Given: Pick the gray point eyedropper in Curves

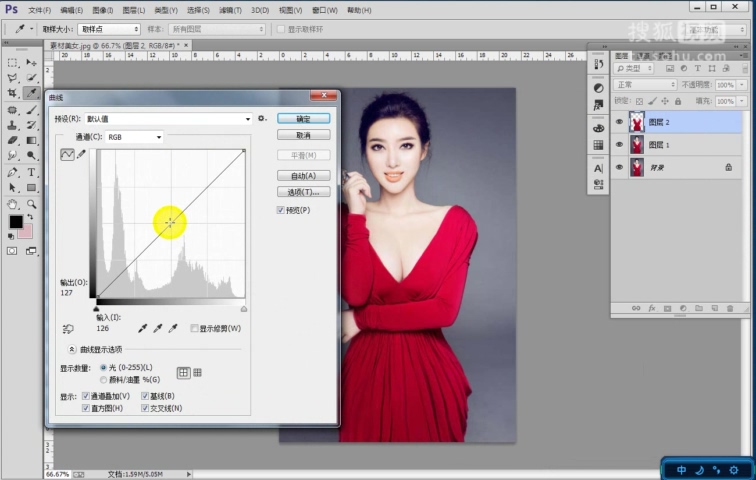Looking at the screenshot, I should (157, 329).
